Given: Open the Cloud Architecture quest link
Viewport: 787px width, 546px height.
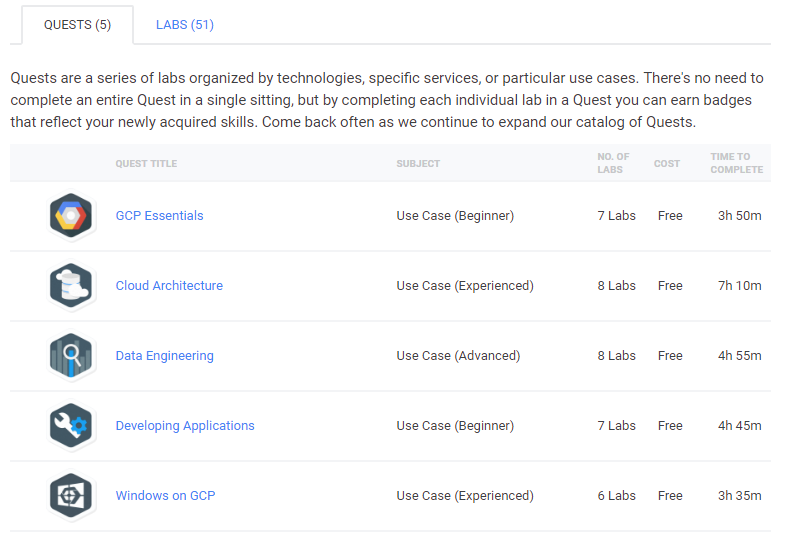Looking at the screenshot, I should point(169,286).
